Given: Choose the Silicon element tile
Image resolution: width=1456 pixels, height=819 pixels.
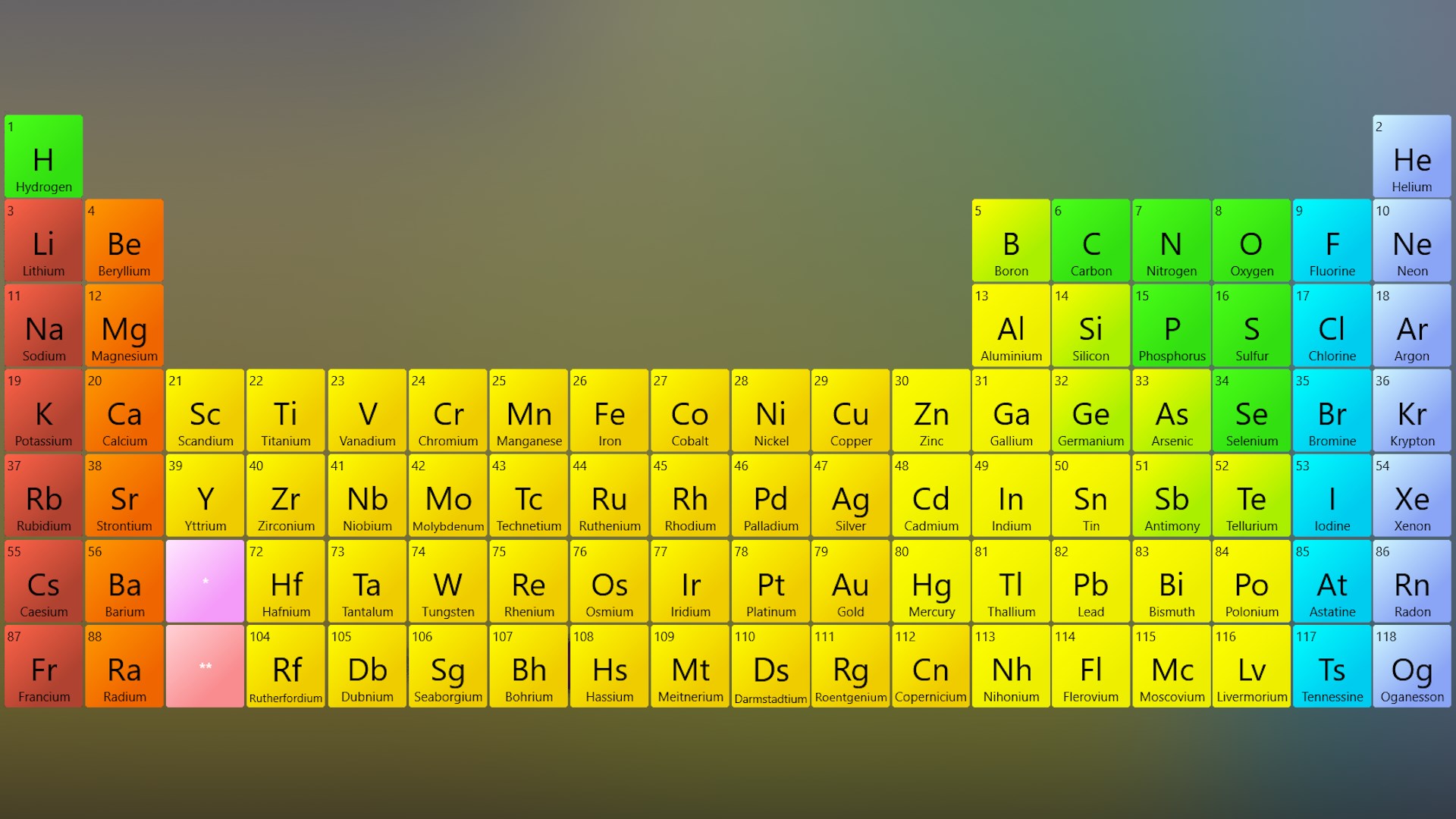Looking at the screenshot, I should [1090, 326].
